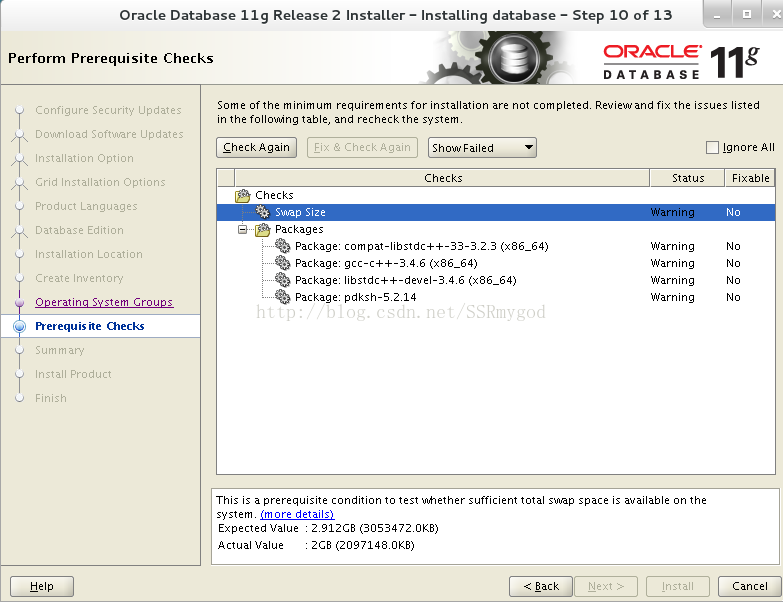
Task: Click Fixable No value for gcc-c++ row
Action: [733, 263]
